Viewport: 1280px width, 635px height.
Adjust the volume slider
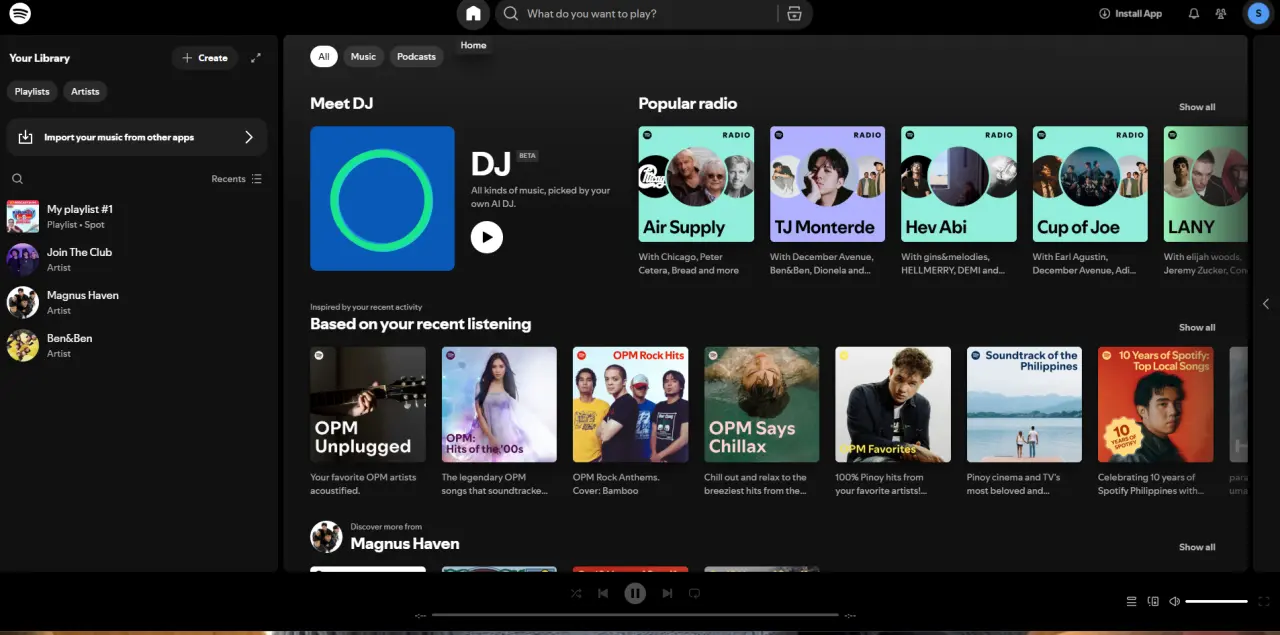(1216, 601)
